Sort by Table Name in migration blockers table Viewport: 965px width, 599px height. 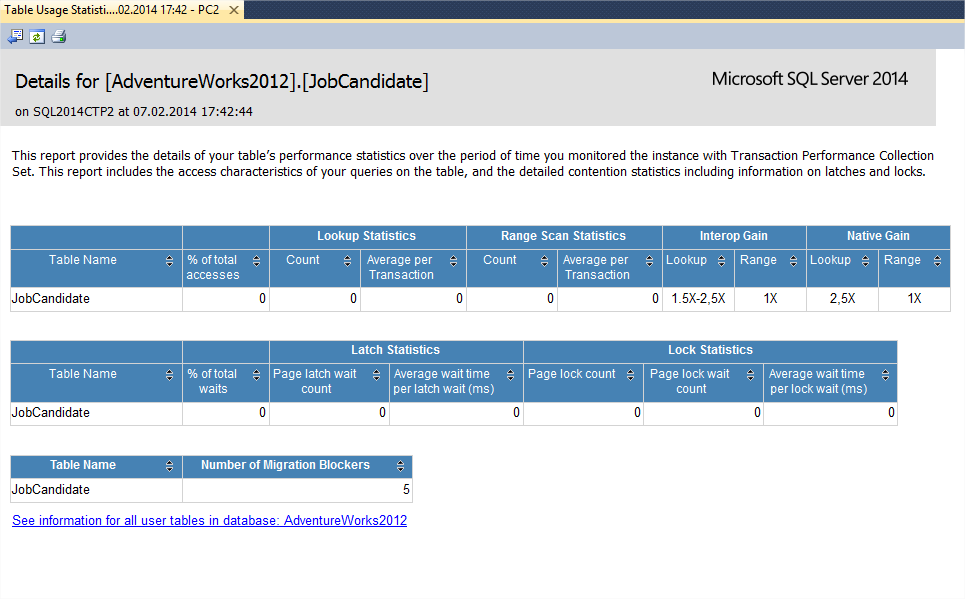(x=169, y=466)
